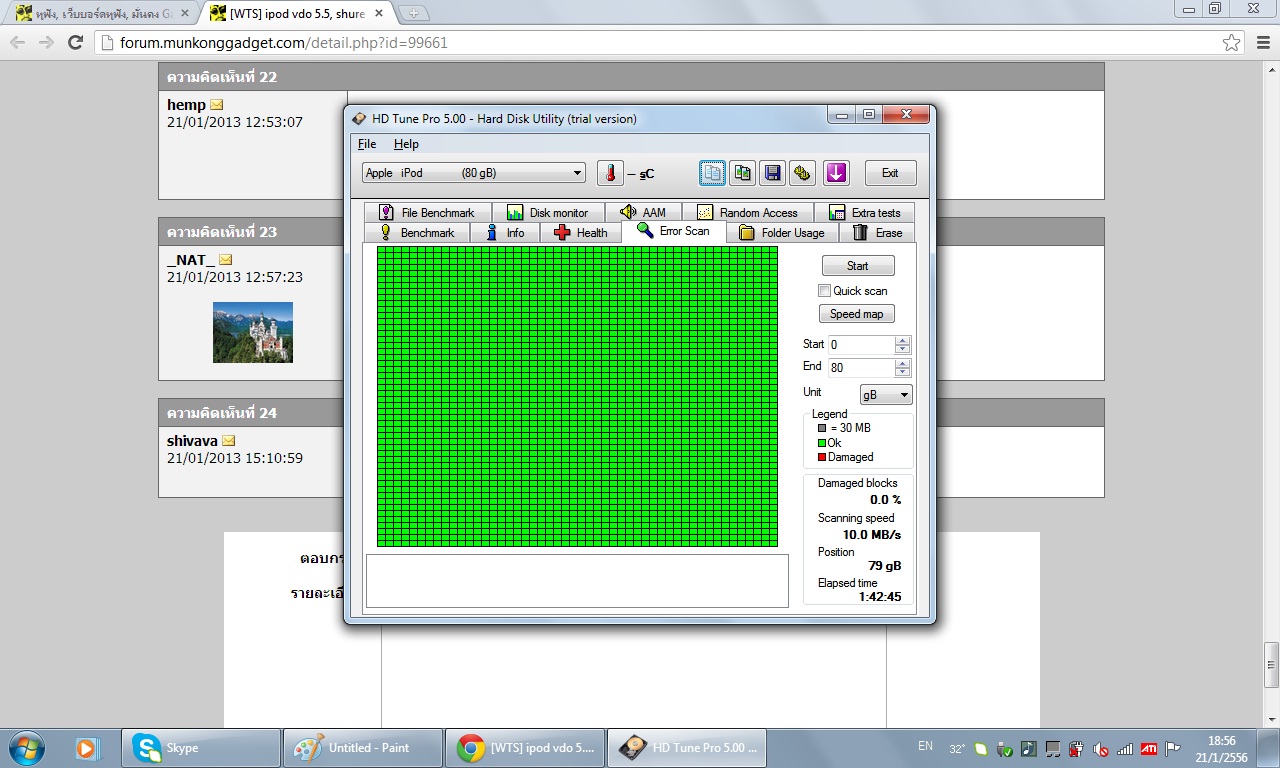Screen dimensions: 1280x768
Task: Click the castle avatar thumbnail of _NAT_
Action: coord(253,332)
